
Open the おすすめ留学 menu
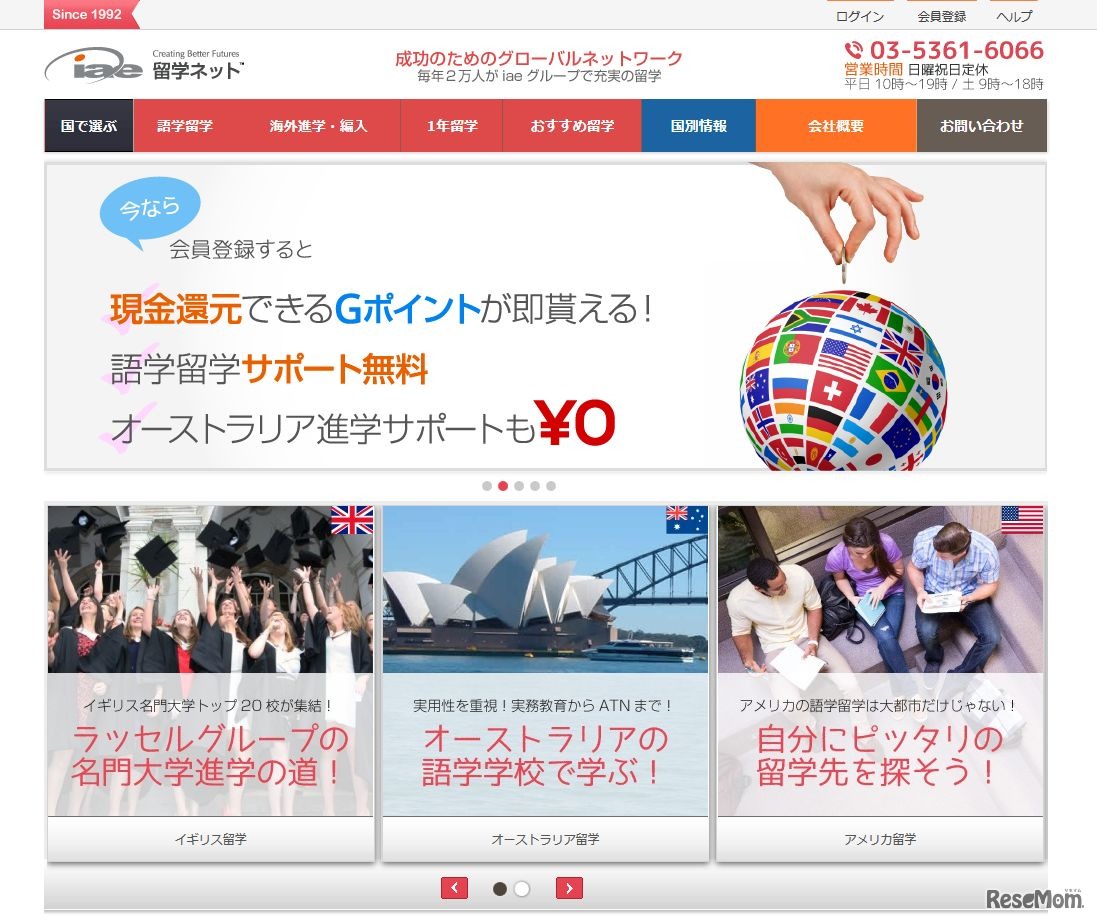[x=571, y=125]
